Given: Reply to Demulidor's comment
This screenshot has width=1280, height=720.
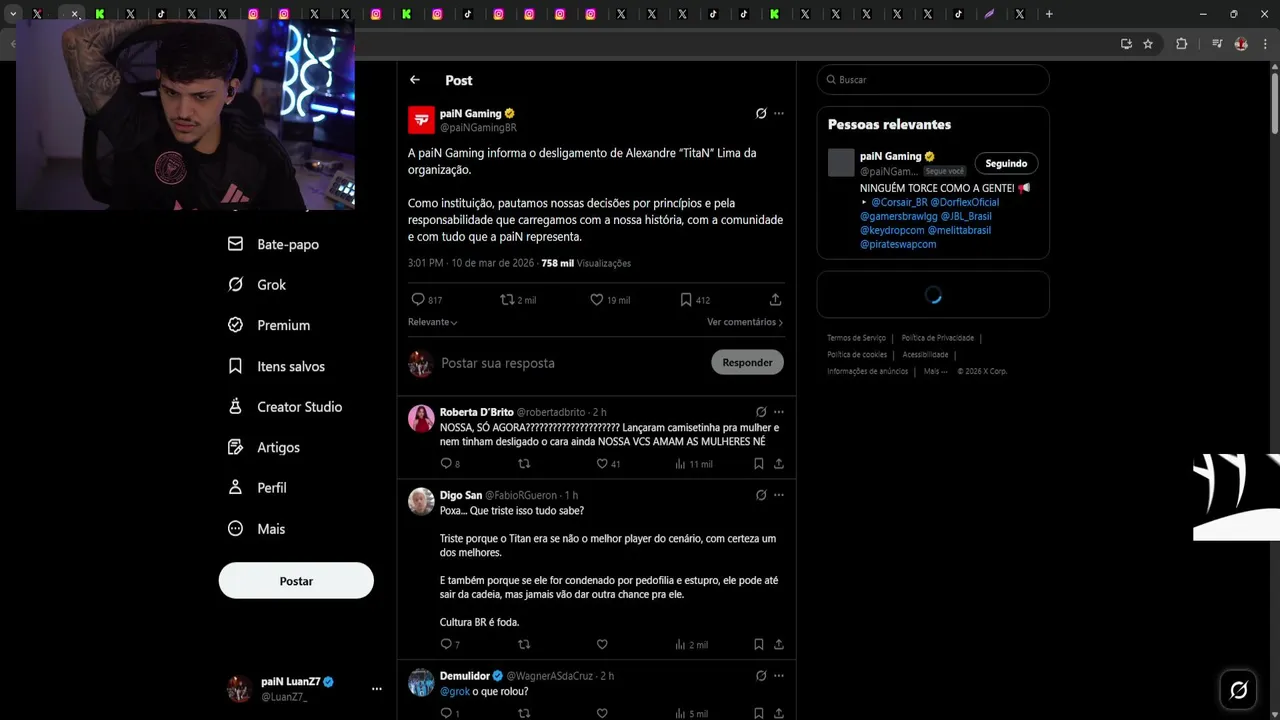Looking at the screenshot, I should pyautogui.click(x=446, y=713).
